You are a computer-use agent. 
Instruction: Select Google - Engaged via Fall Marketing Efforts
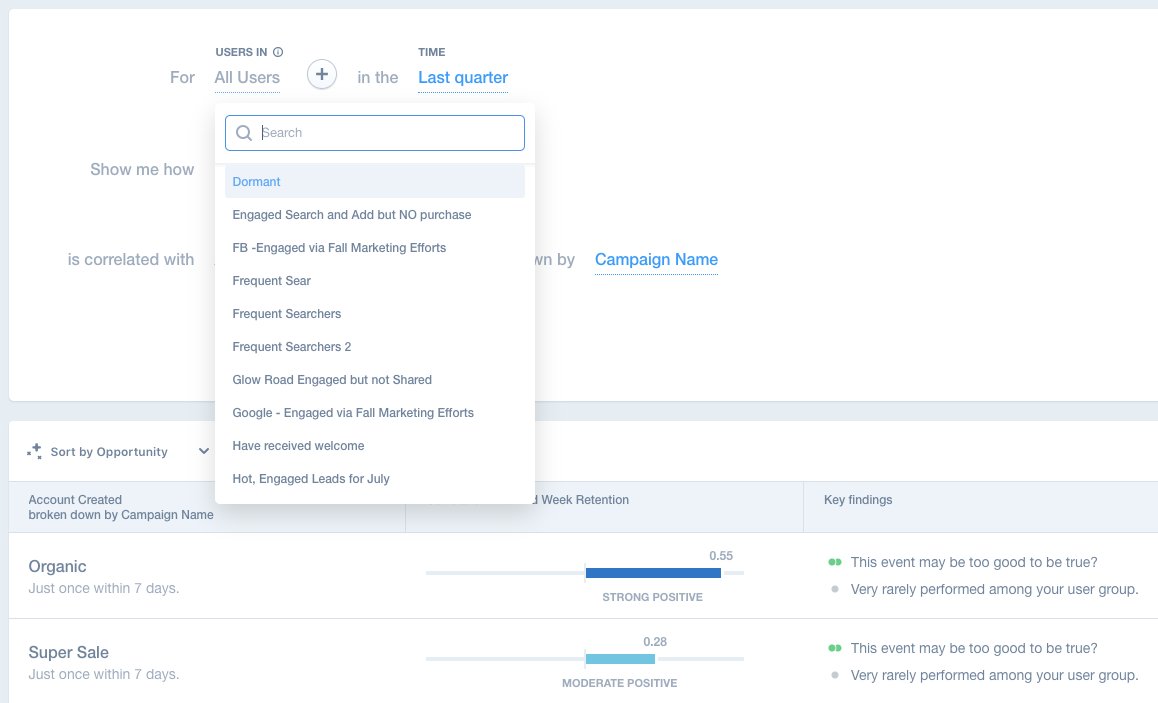tap(353, 412)
